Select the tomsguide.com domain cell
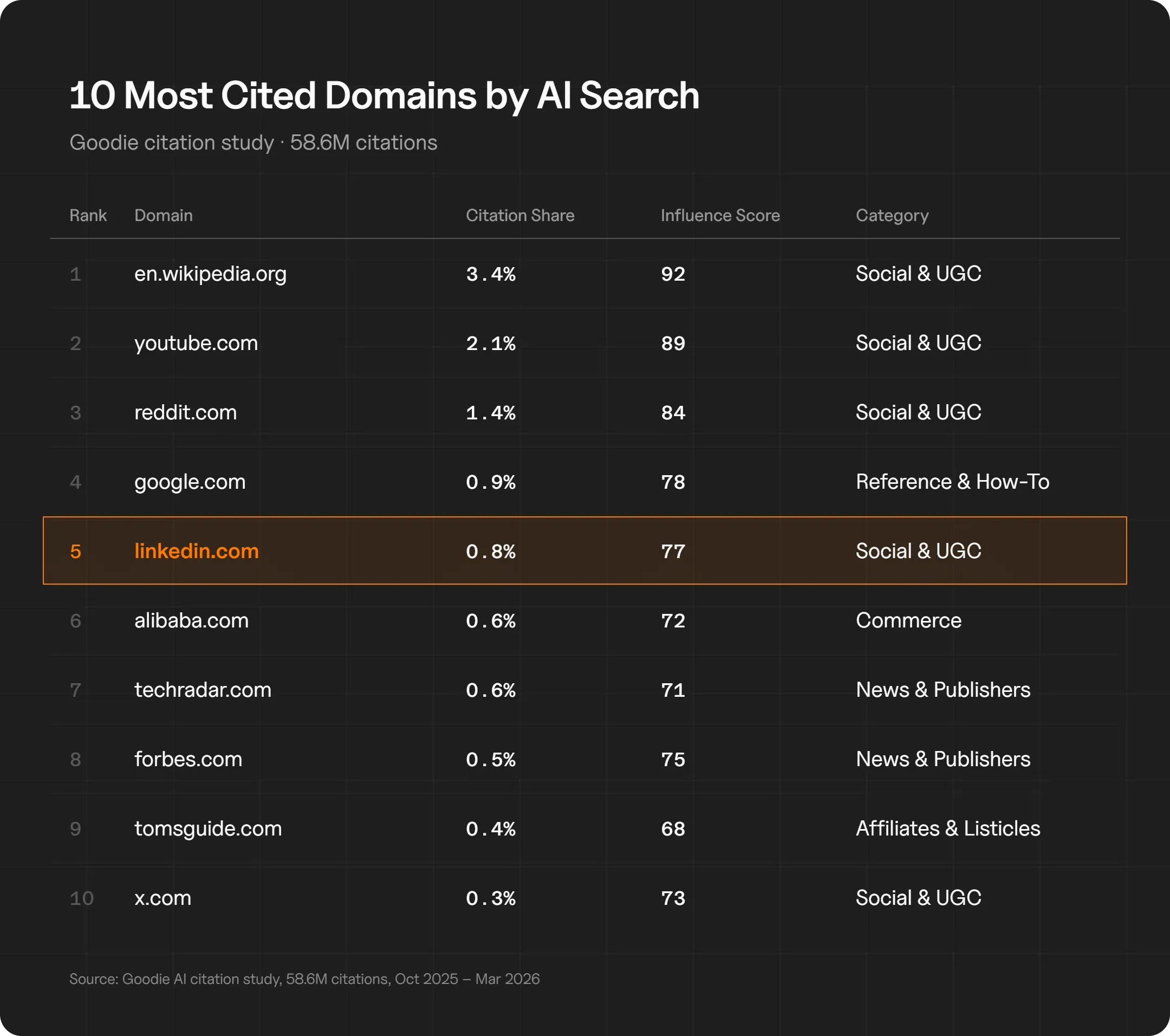Viewport: 1170px width, 1036px height. point(208,829)
